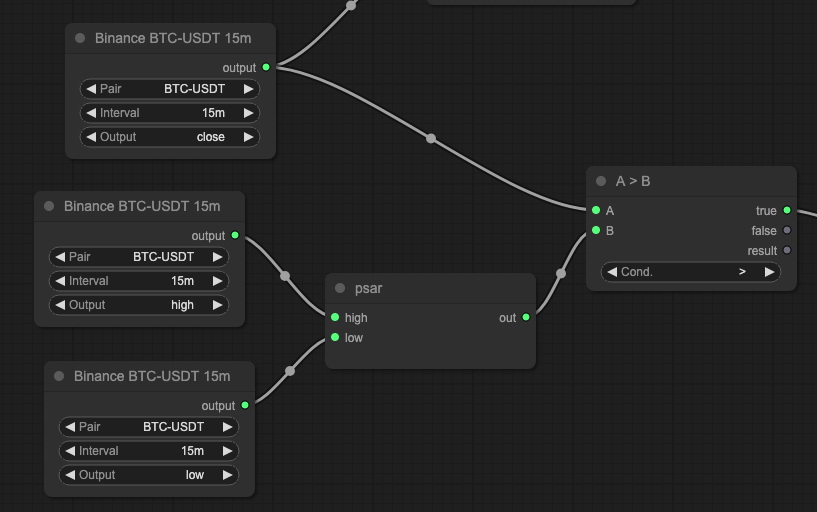Click the output port of the close-price Binance node

pos(266,67)
